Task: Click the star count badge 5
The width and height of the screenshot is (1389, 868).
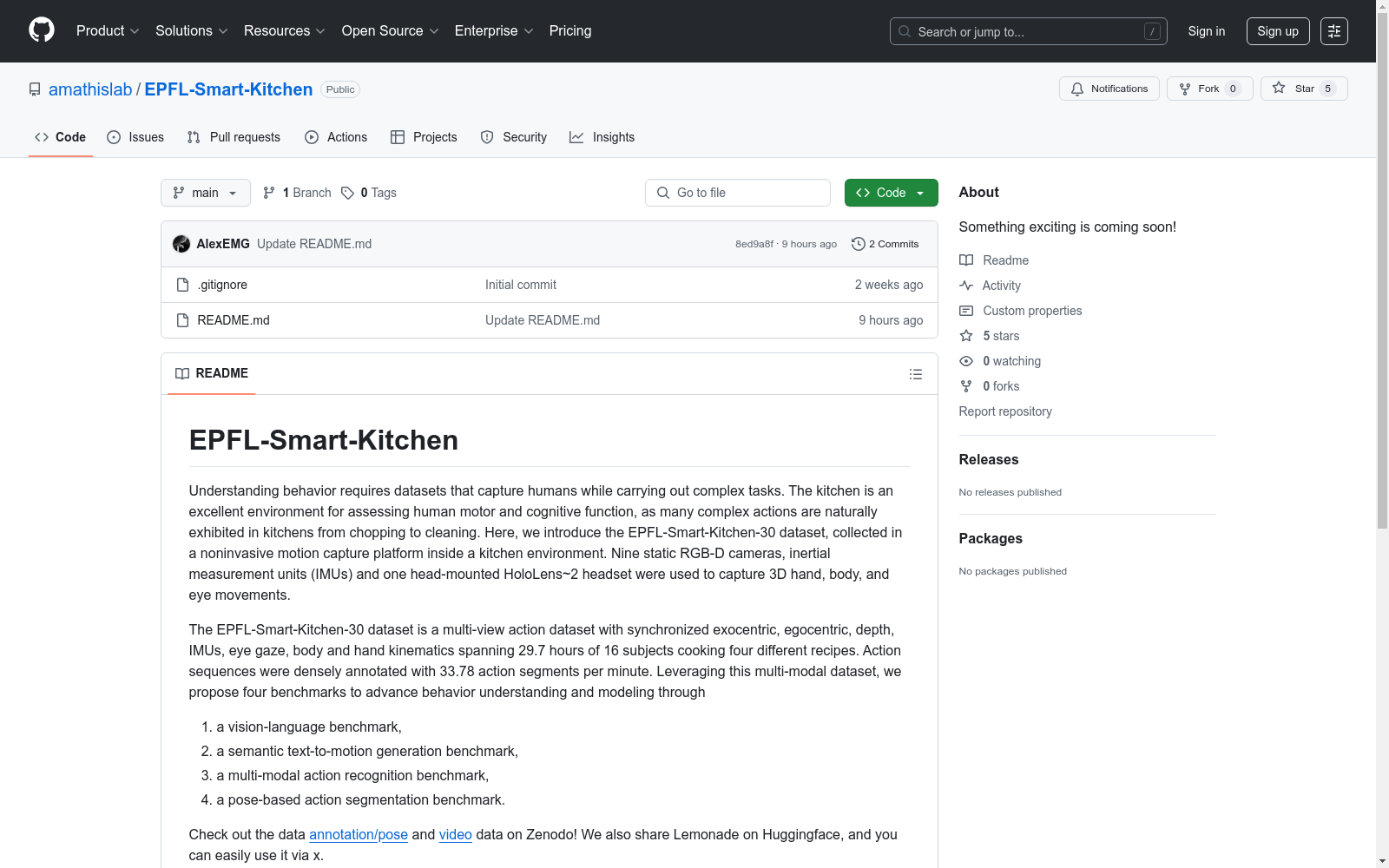Action: tap(1327, 89)
